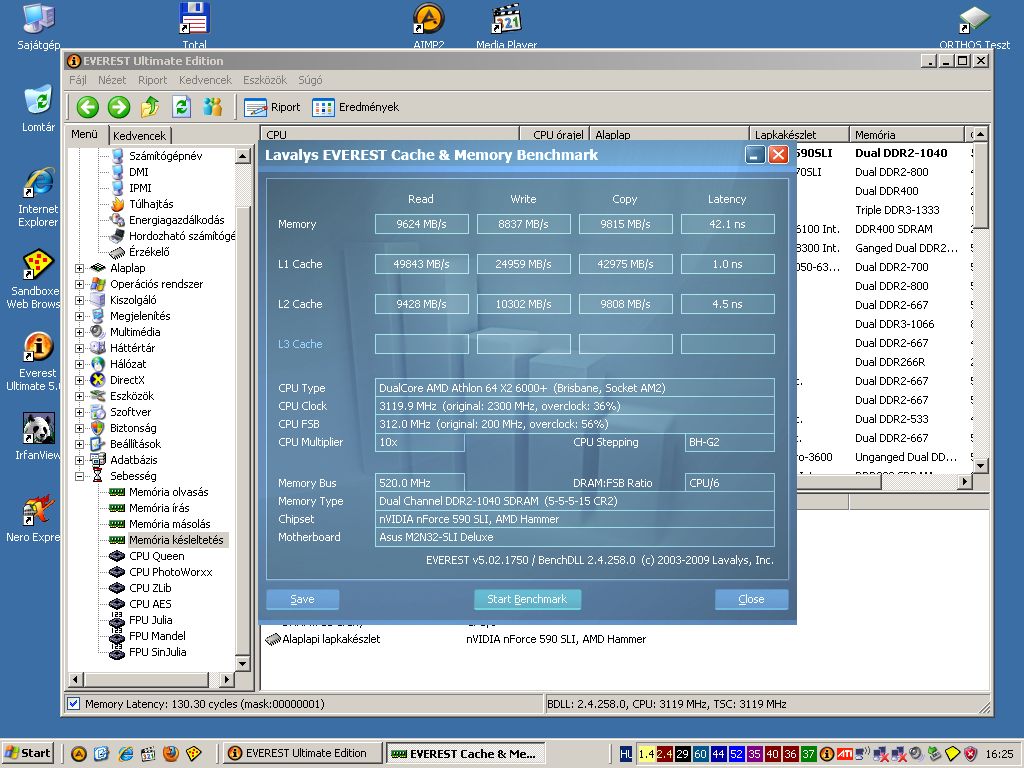The width and height of the screenshot is (1024, 768).
Task: Click the Firefox quick launch icon
Action: [171, 753]
